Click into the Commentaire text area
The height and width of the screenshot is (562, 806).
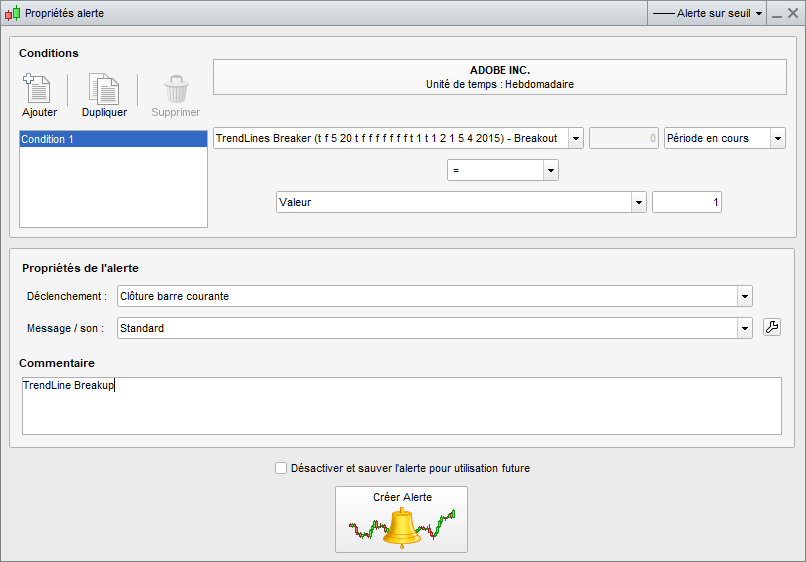401,406
